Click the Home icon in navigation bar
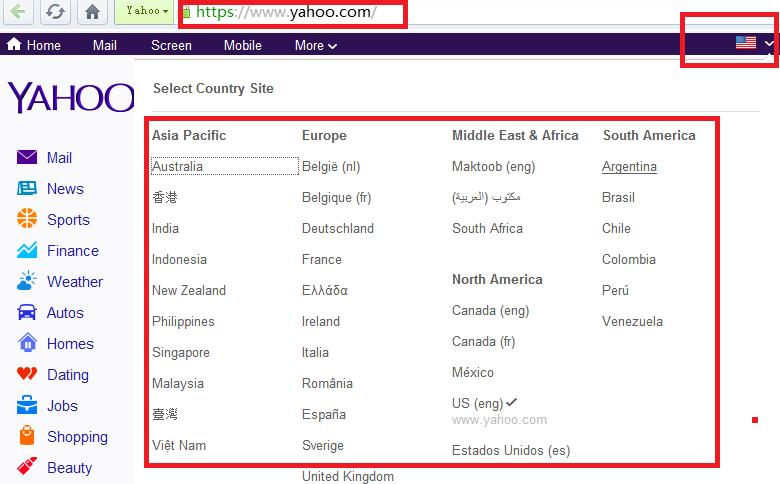 (14, 44)
